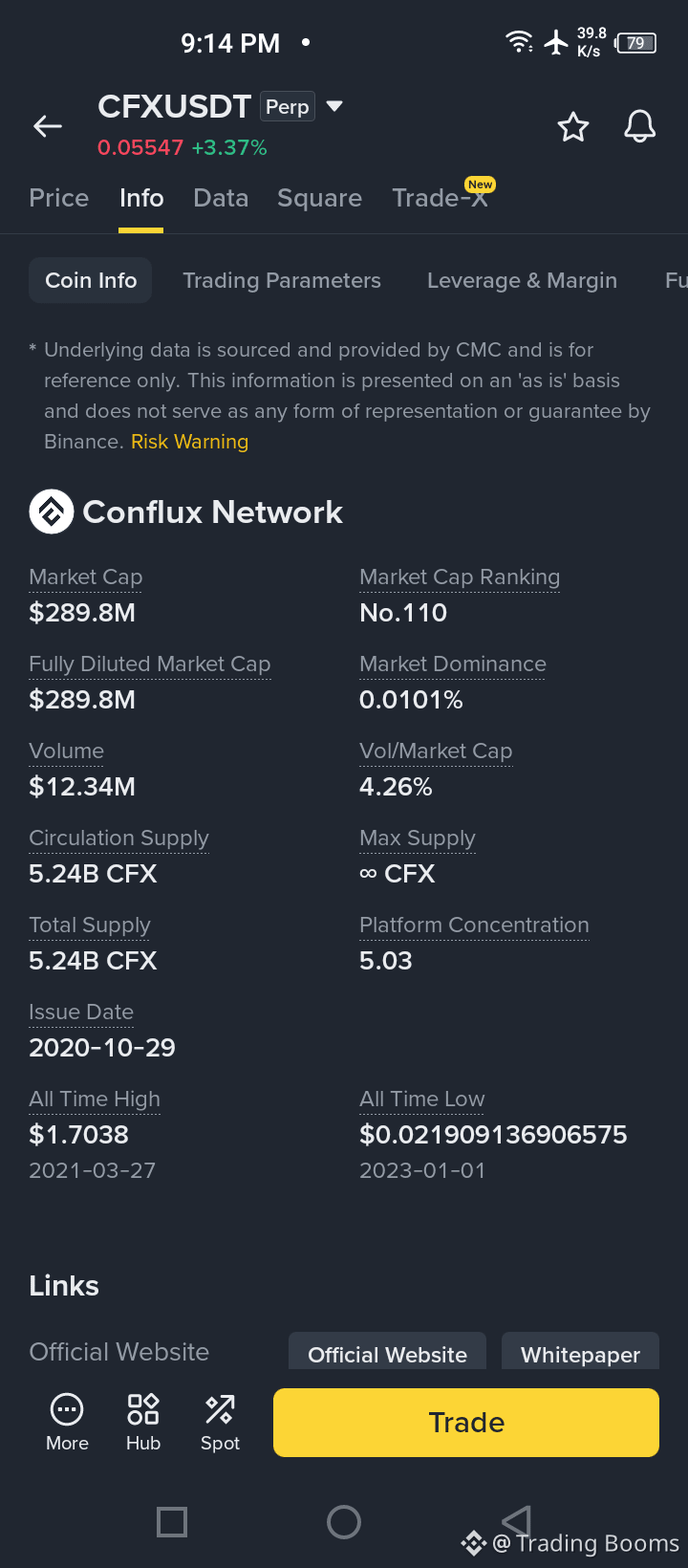Select Trading Parameters section
Image resolution: width=688 pixels, height=1568 pixels.
[x=282, y=280]
